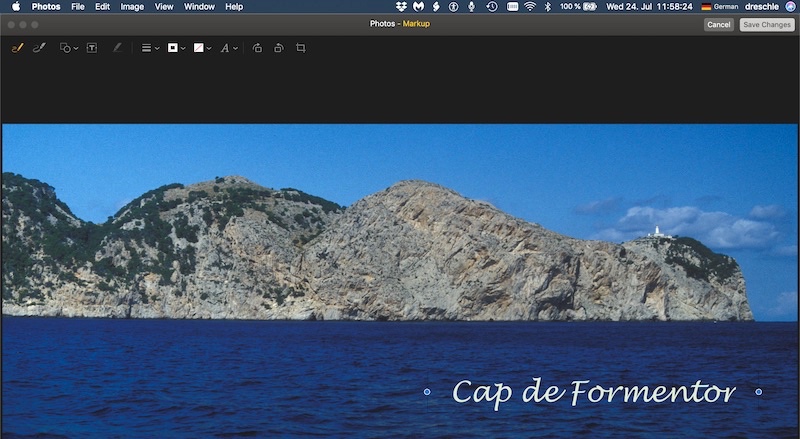Open the Image menu

click(x=132, y=6)
